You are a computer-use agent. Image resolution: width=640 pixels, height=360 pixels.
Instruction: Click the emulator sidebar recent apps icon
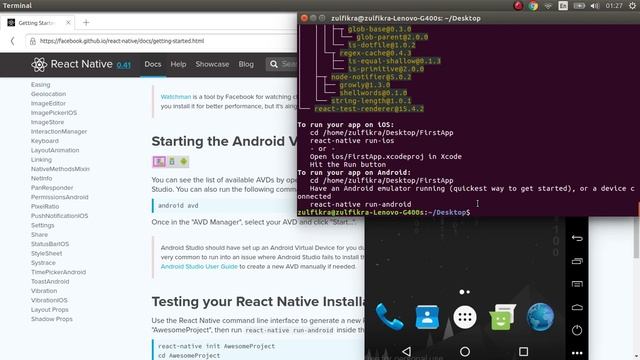(577, 261)
